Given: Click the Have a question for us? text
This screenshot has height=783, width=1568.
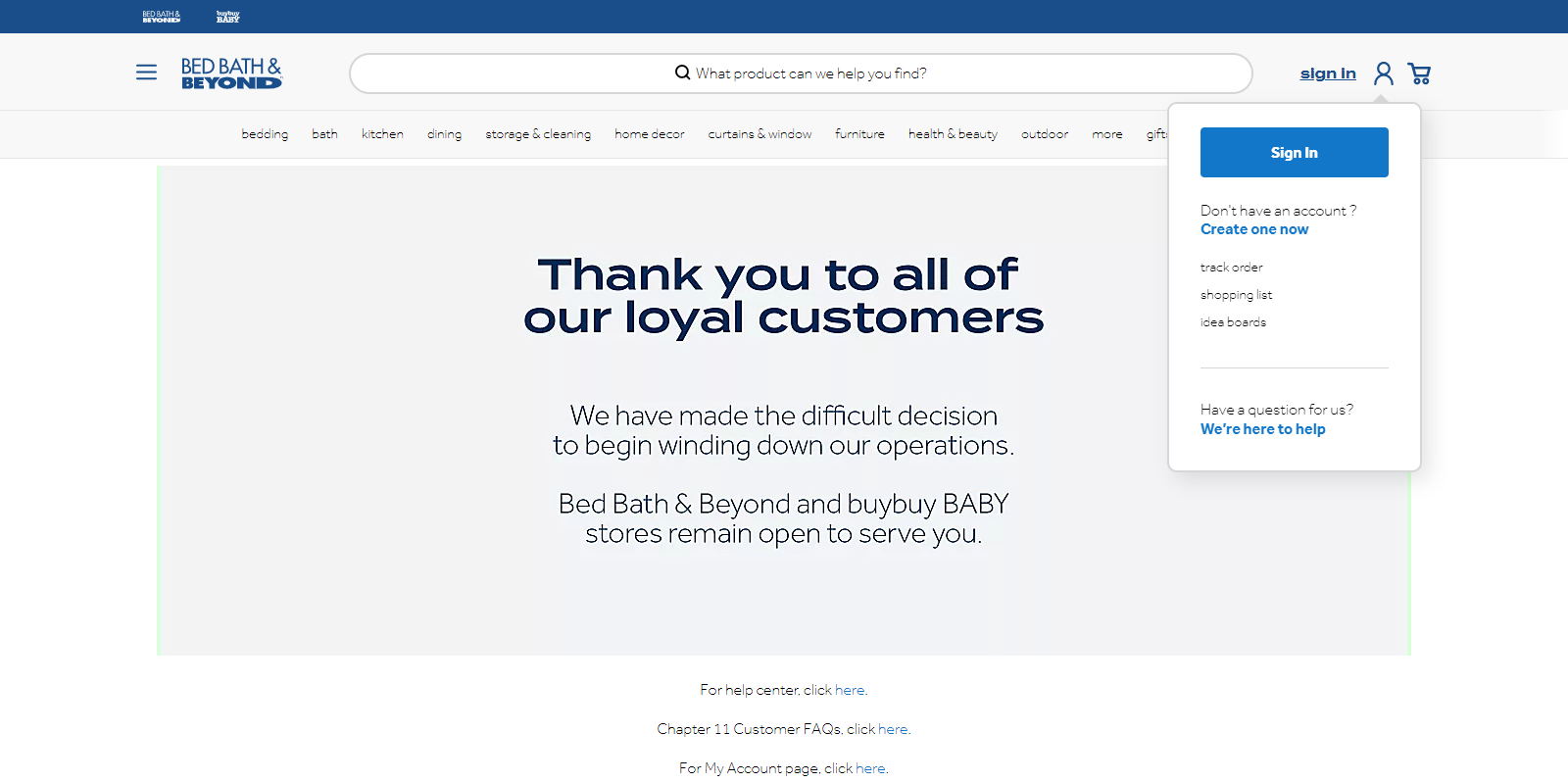Looking at the screenshot, I should pyautogui.click(x=1277, y=410).
